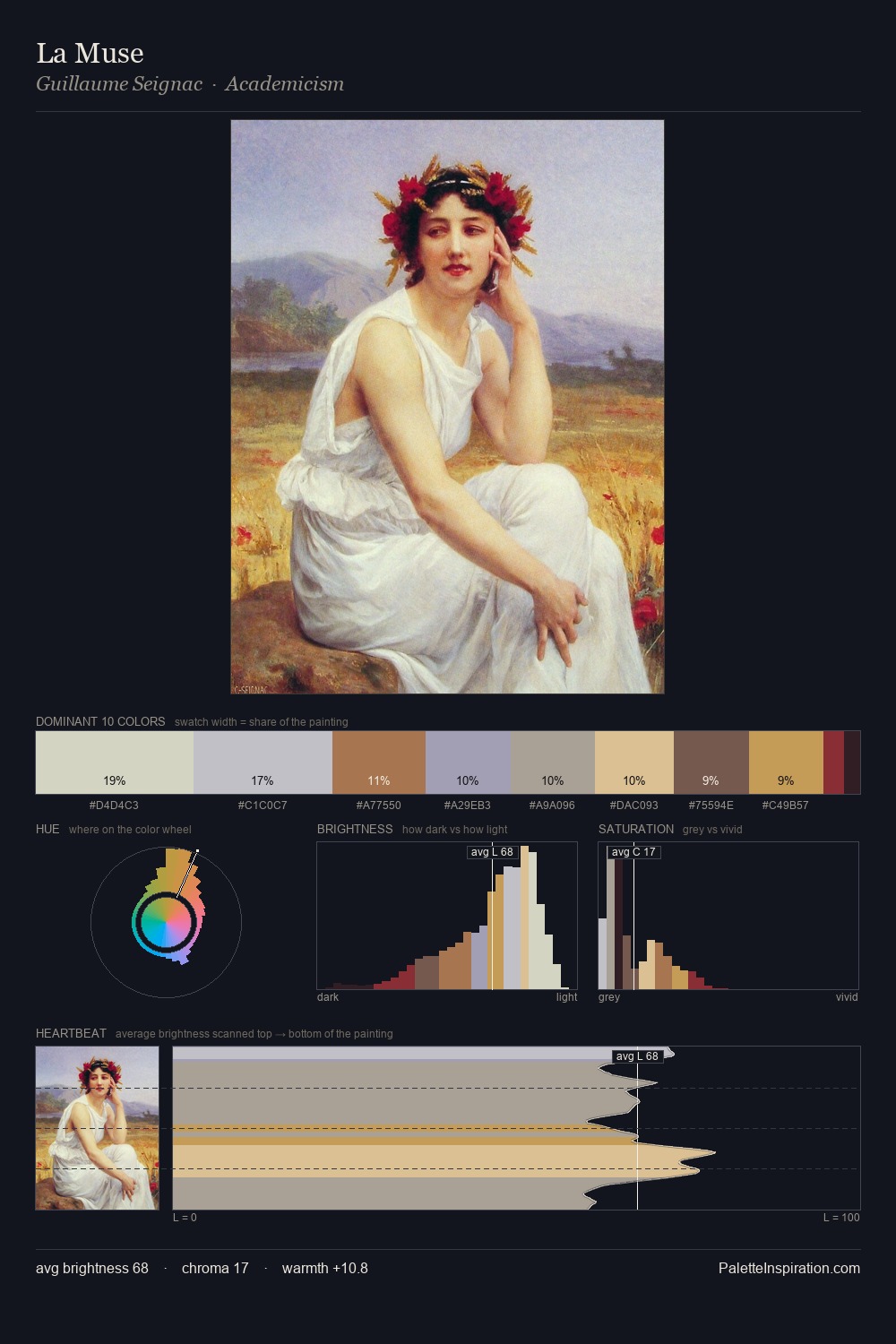The width and height of the screenshot is (896, 1344).
Task: Click the 'avg L 68' label in brightness histogram
Action: (493, 852)
